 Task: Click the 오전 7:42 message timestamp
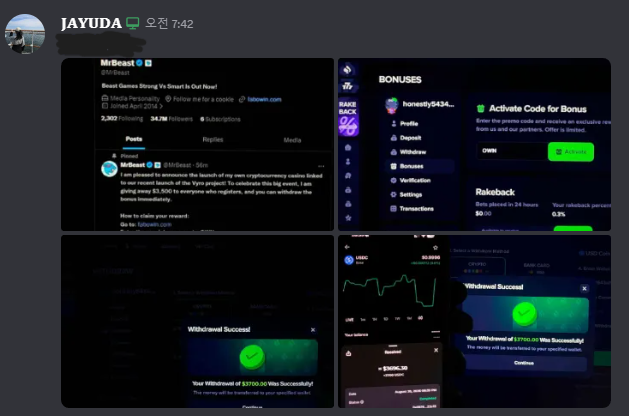coord(169,24)
